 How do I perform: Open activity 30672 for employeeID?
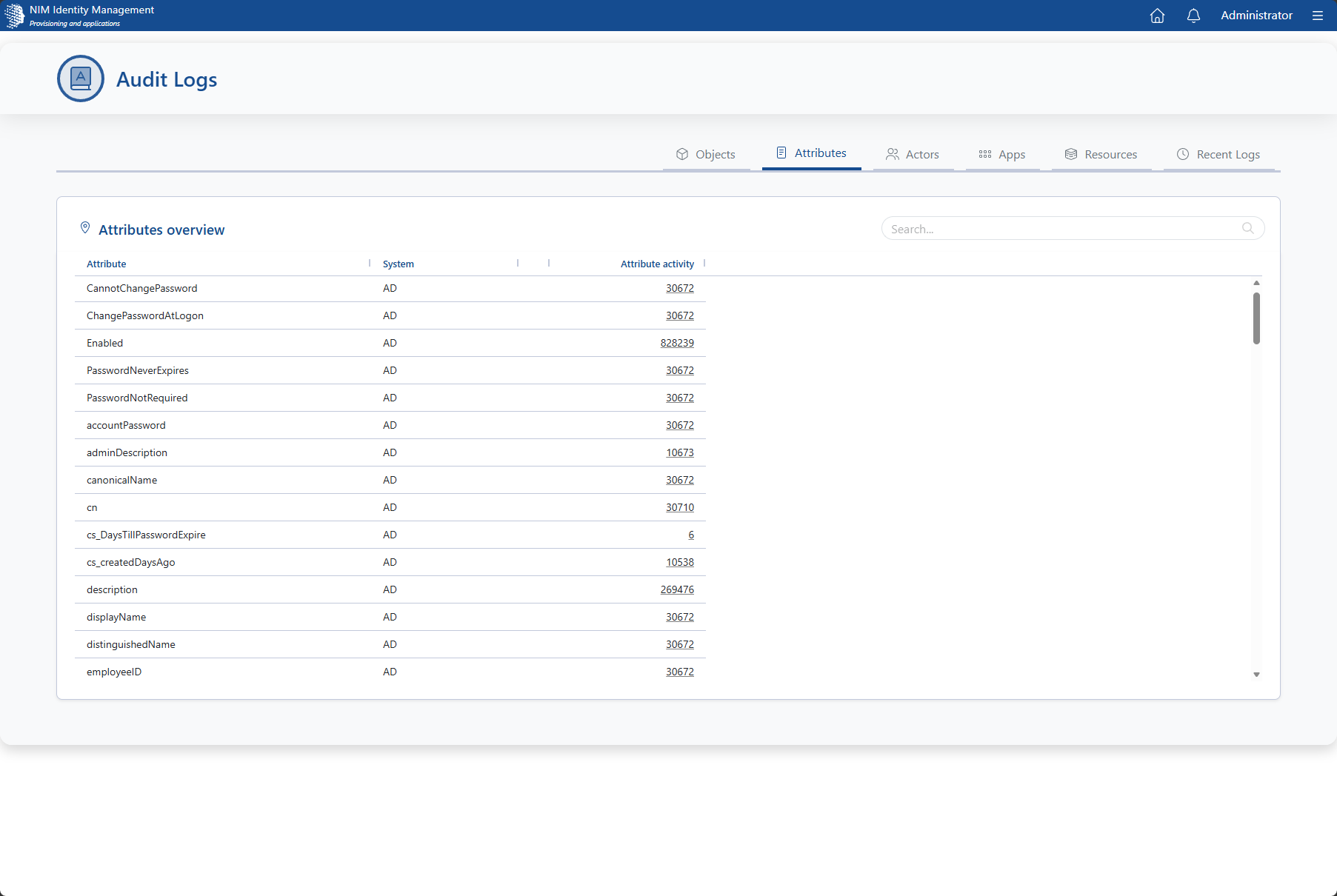[680, 672]
